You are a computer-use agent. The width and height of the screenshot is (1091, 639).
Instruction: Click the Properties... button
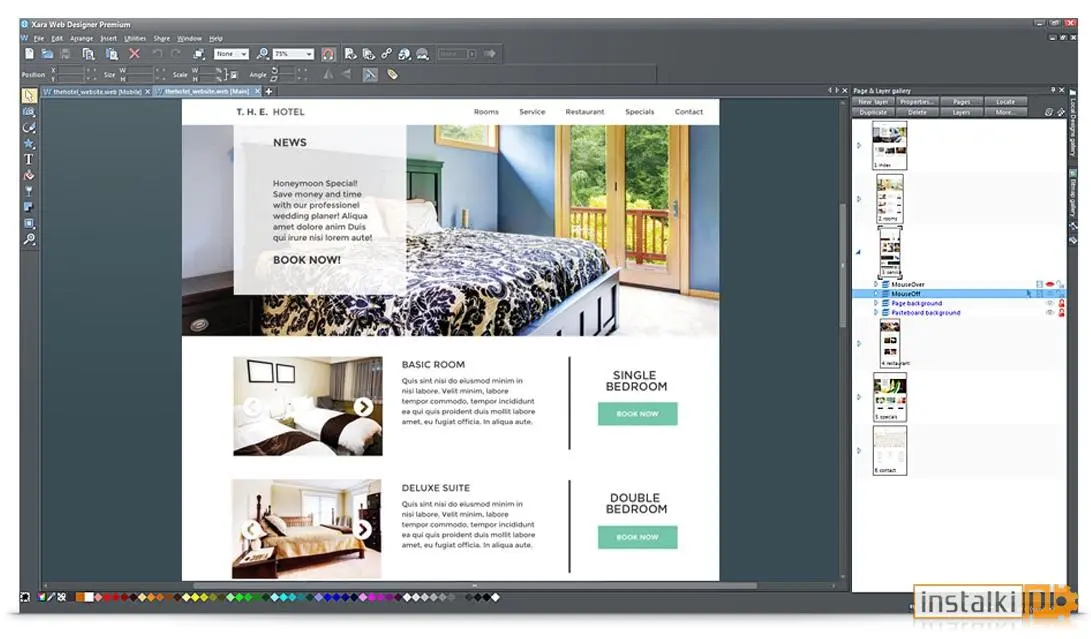(916, 102)
